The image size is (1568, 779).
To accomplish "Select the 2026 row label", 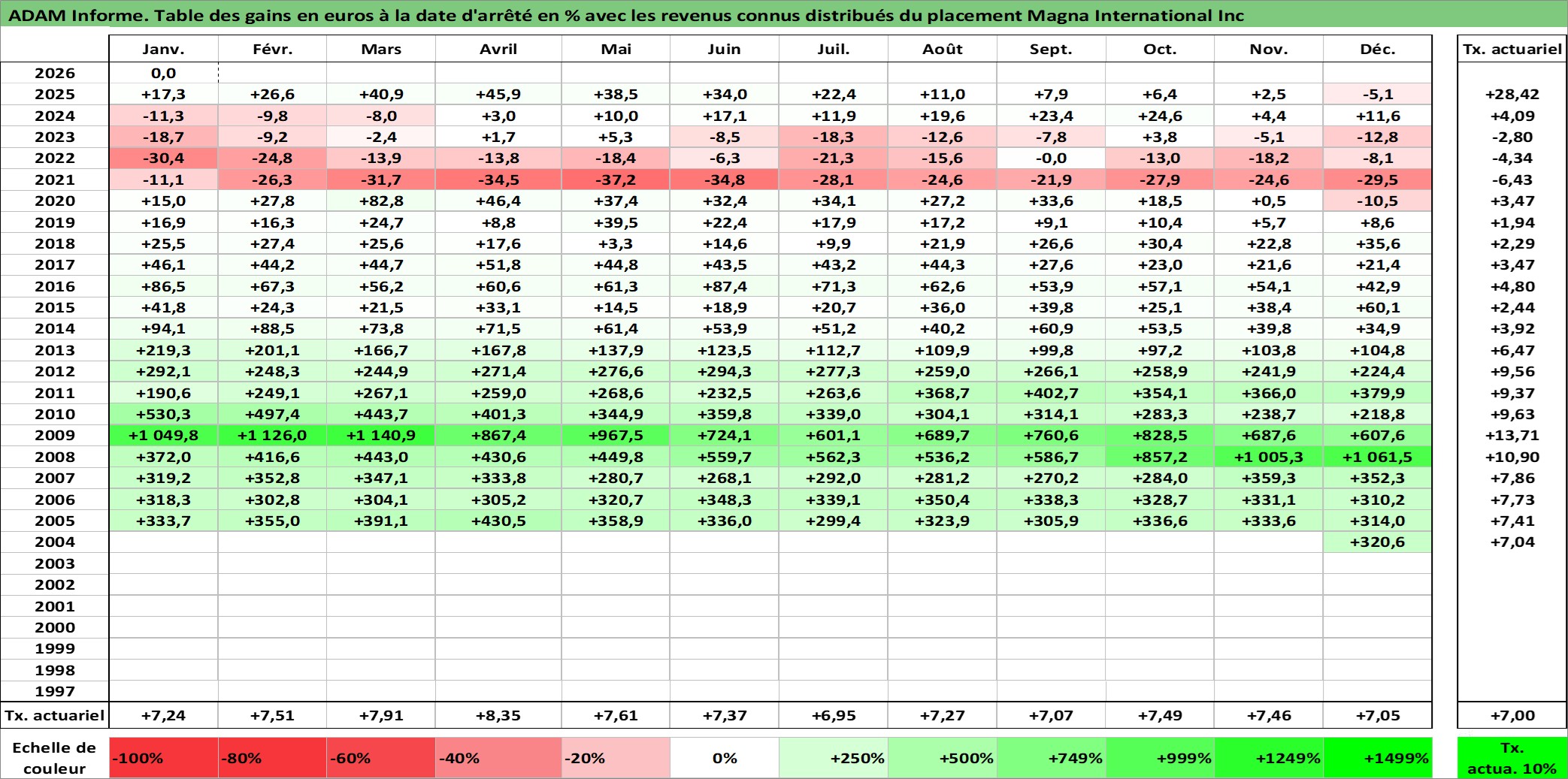I will (55, 73).
